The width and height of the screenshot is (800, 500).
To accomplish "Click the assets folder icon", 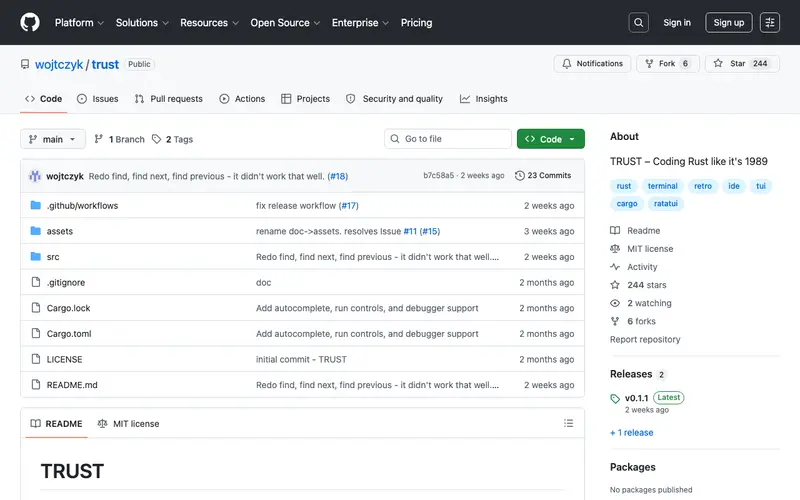I will pos(35,231).
